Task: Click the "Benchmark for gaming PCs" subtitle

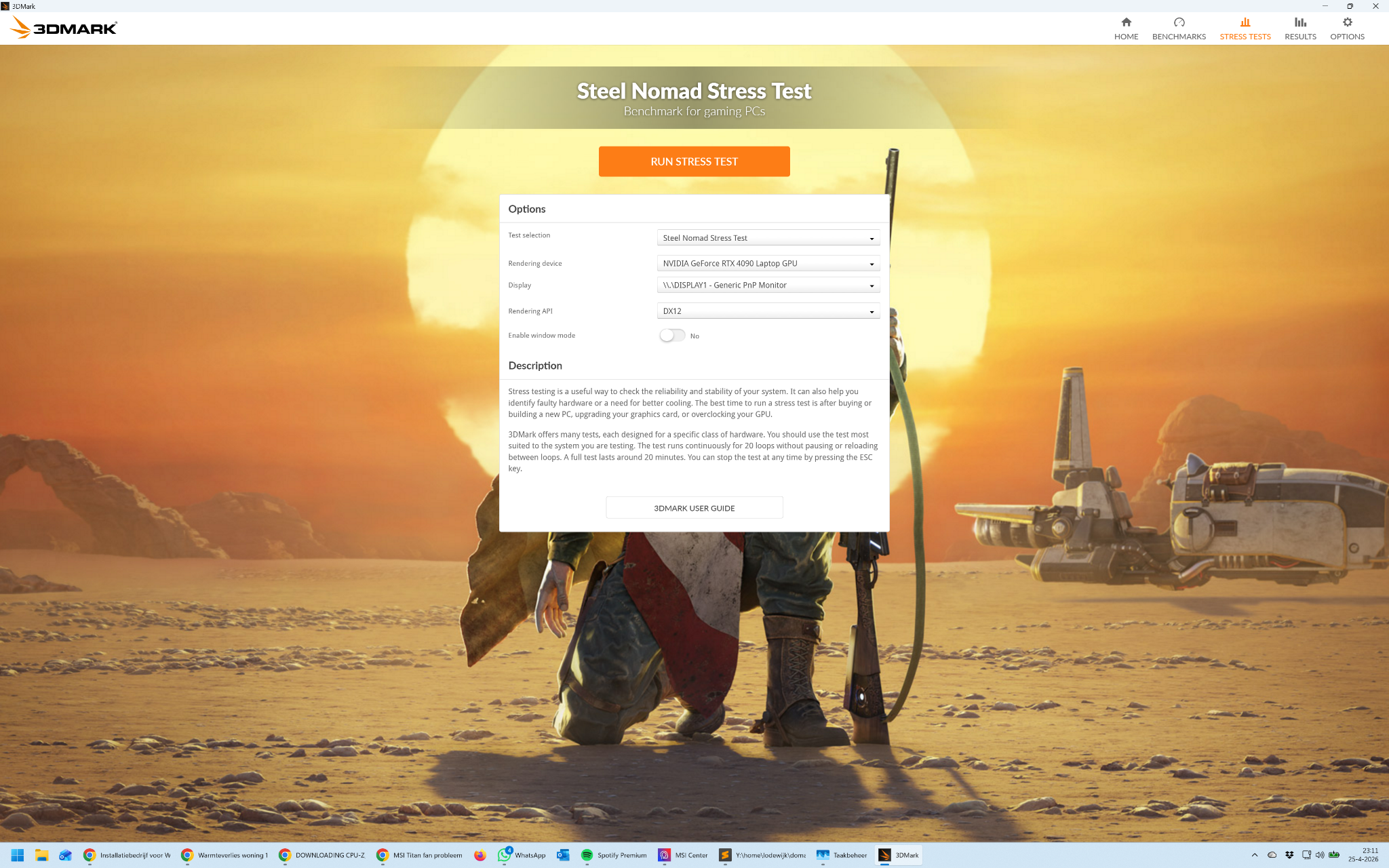Action: point(694,111)
